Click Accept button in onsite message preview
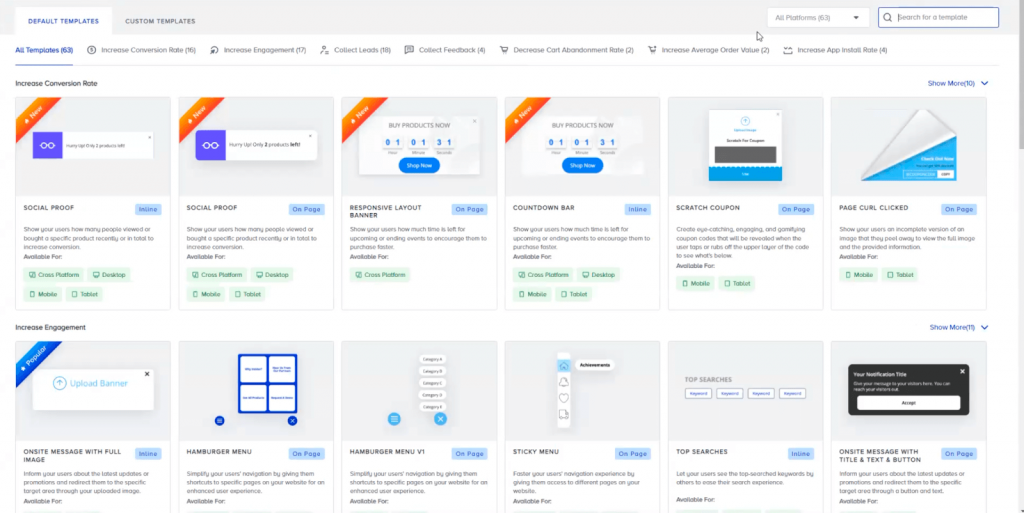The image size is (1024, 513). click(908, 402)
